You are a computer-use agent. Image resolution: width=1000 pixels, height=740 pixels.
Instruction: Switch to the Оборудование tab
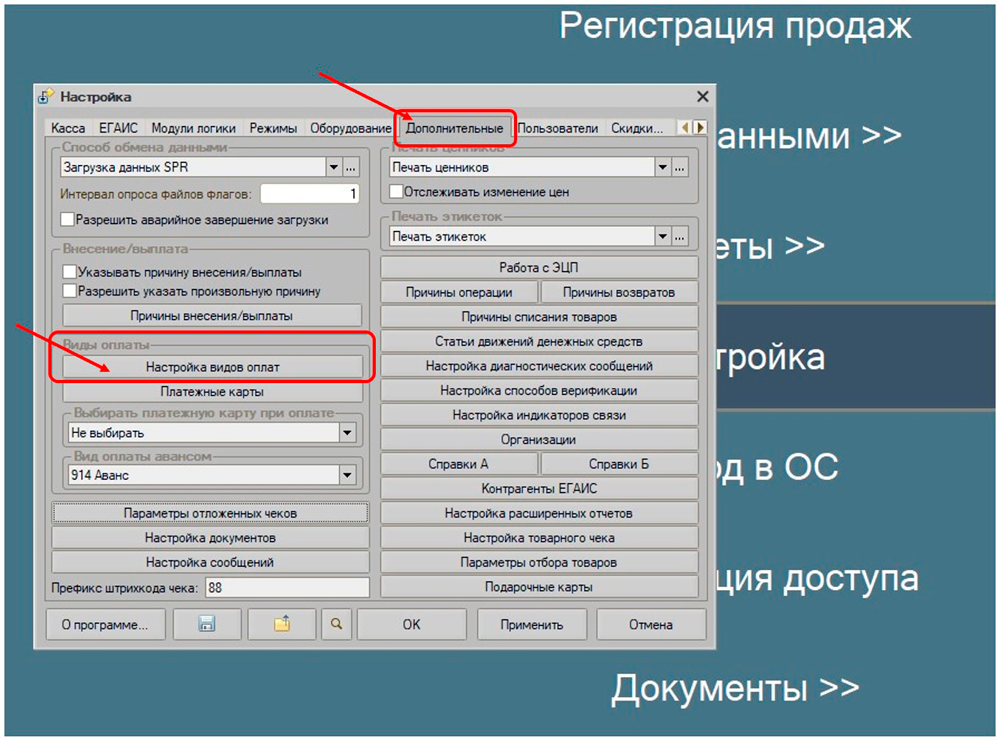(x=350, y=128)
